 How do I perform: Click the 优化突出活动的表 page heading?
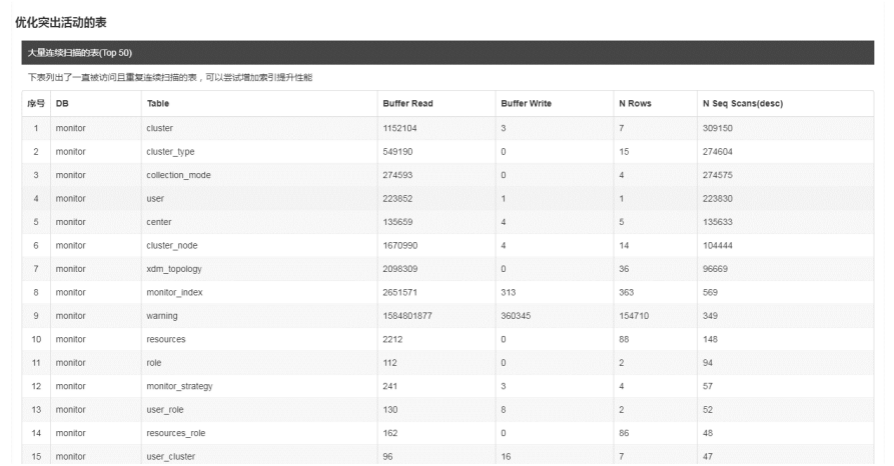pyautogui.click(x=60, y=22)
